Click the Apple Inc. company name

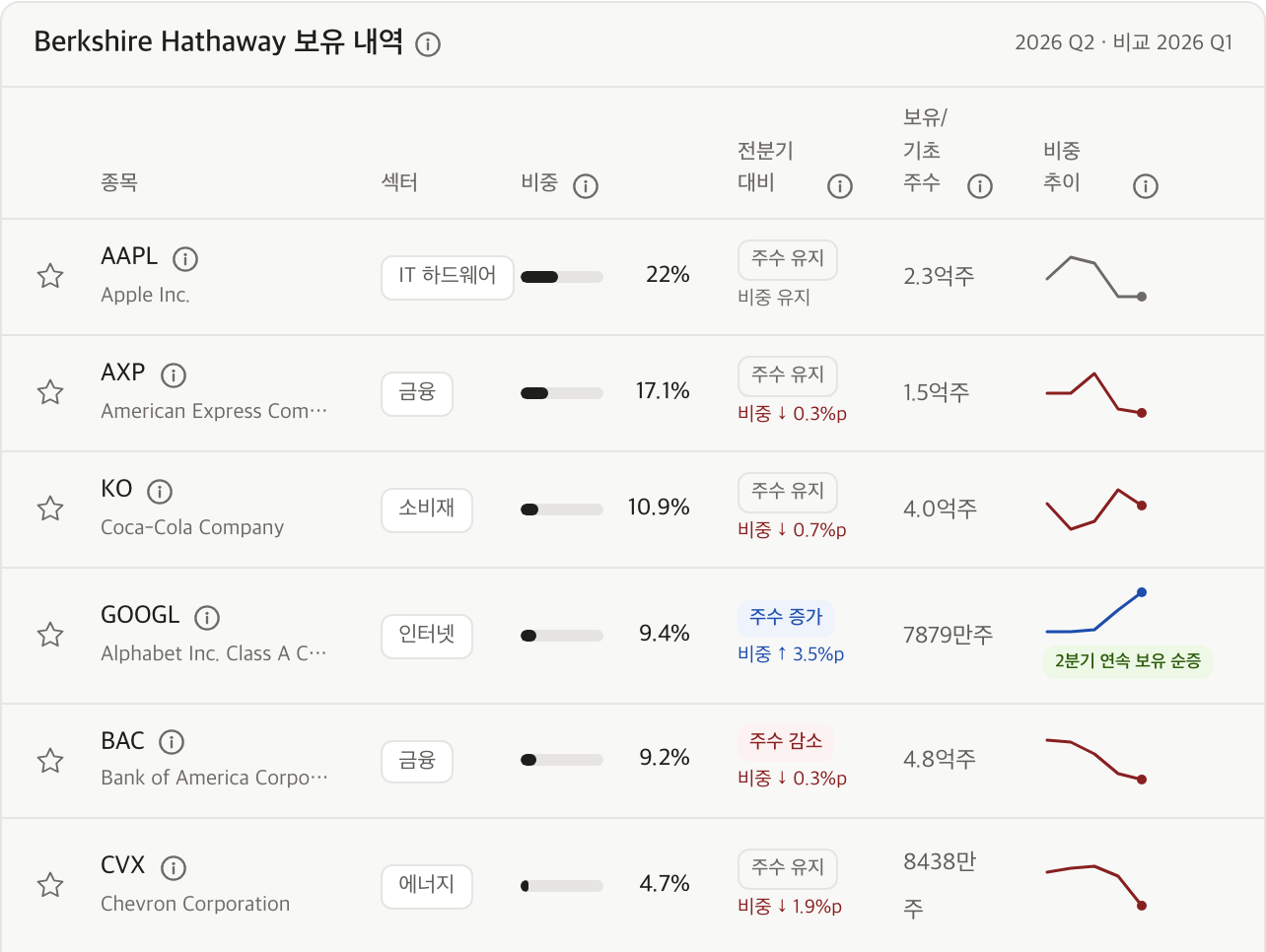coord(145,295)
